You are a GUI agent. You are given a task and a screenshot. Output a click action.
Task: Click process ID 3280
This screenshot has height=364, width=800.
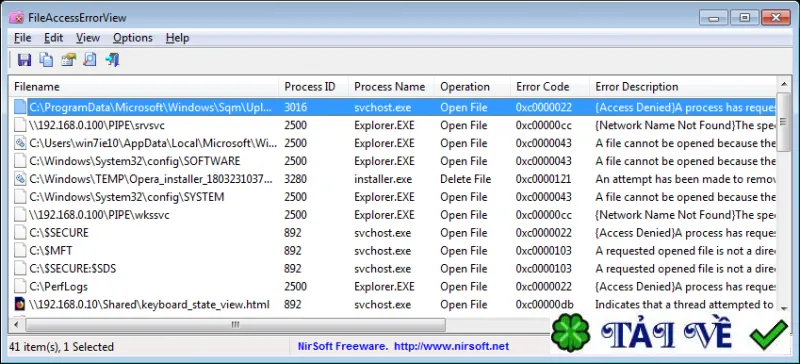pos(295,179)
